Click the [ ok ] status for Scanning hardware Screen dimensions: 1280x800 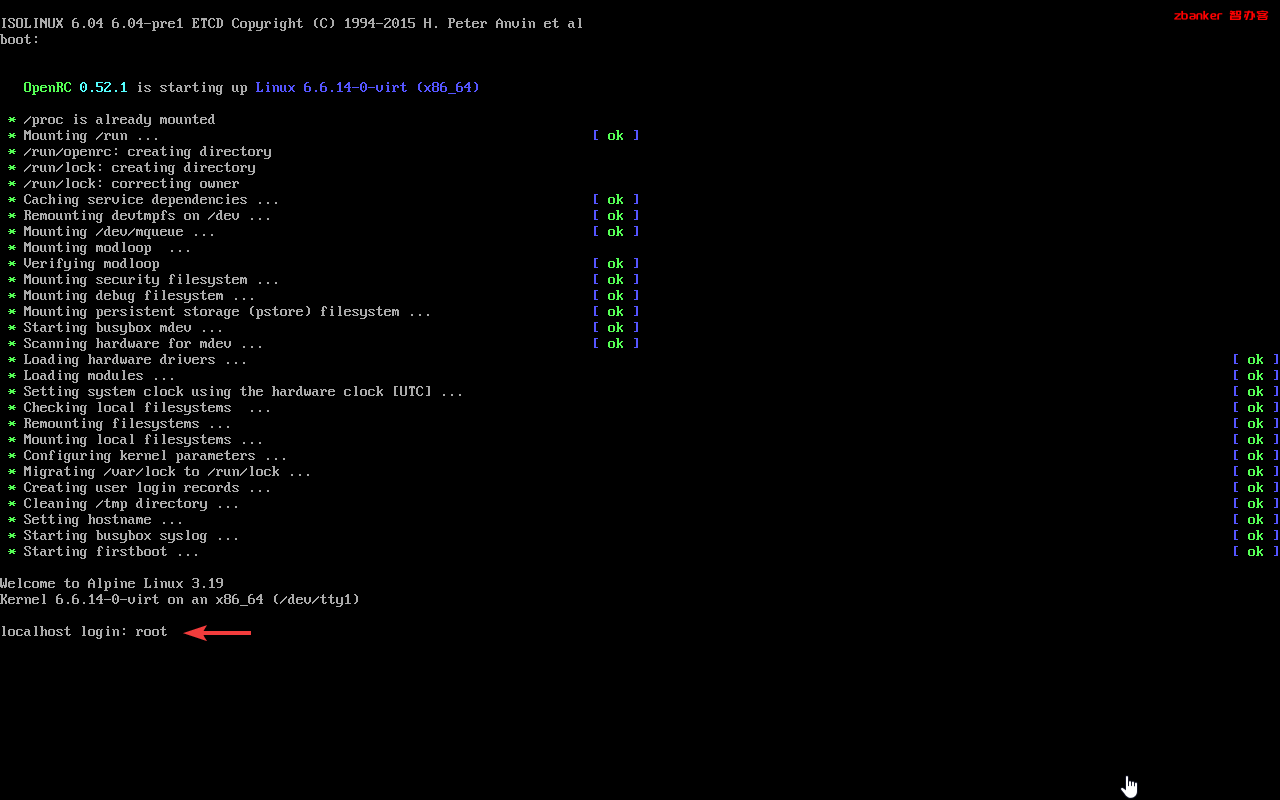[x=616, y=344]
